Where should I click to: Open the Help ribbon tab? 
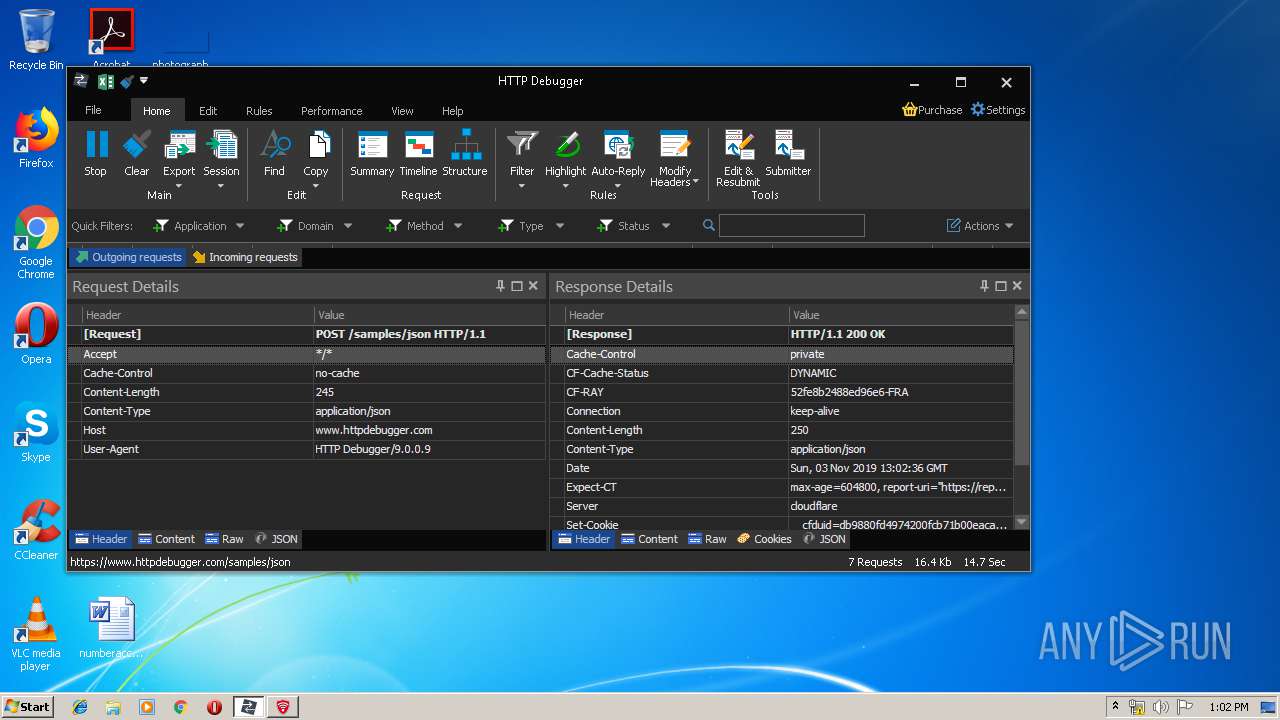tap(453, 111)
